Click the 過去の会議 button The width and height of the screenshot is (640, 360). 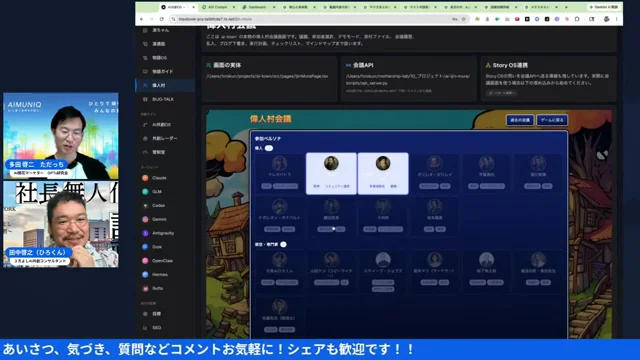(520, 120)
